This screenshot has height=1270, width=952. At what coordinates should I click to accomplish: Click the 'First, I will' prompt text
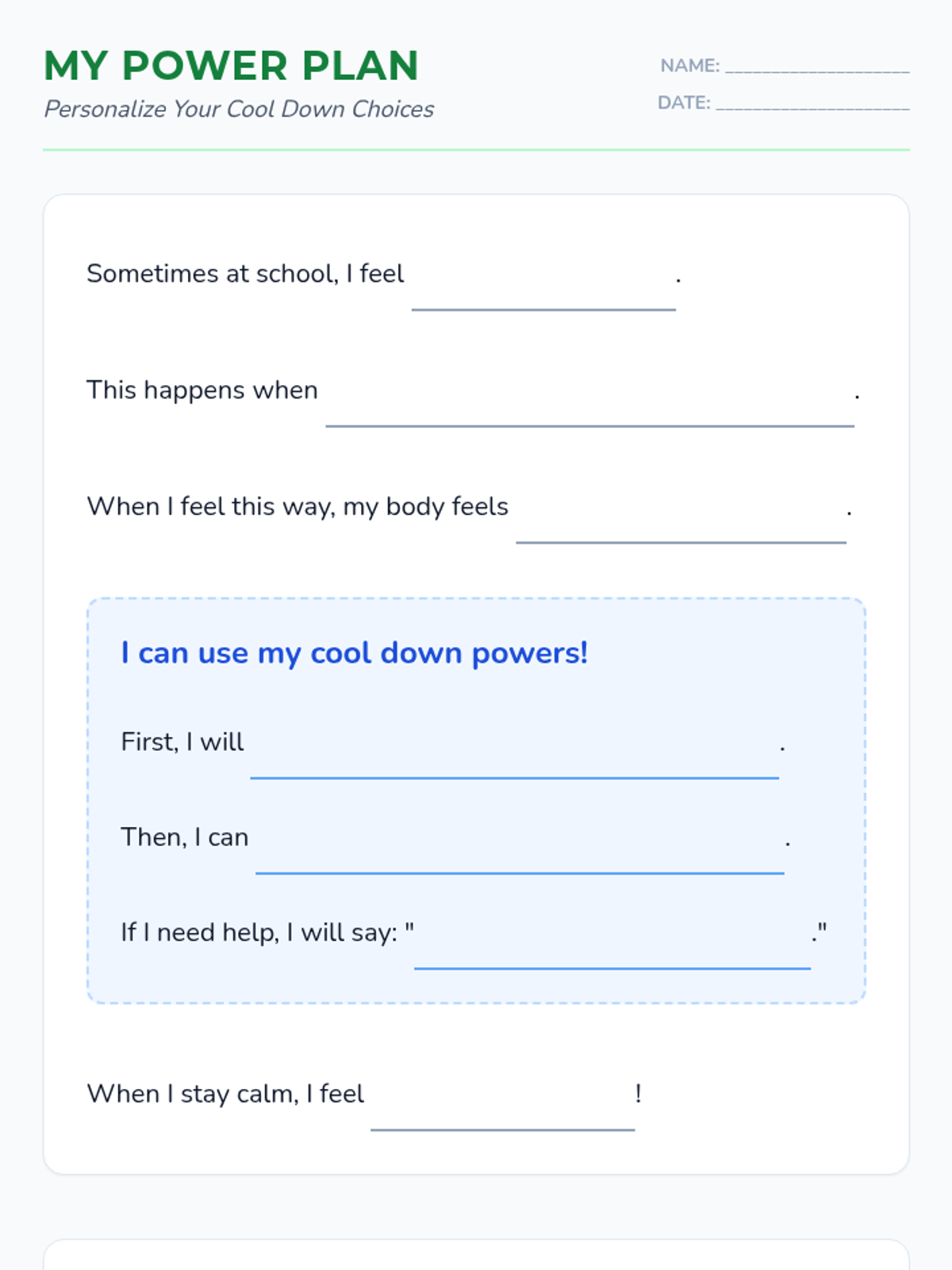pyautogui.click(x=182, y=742)
